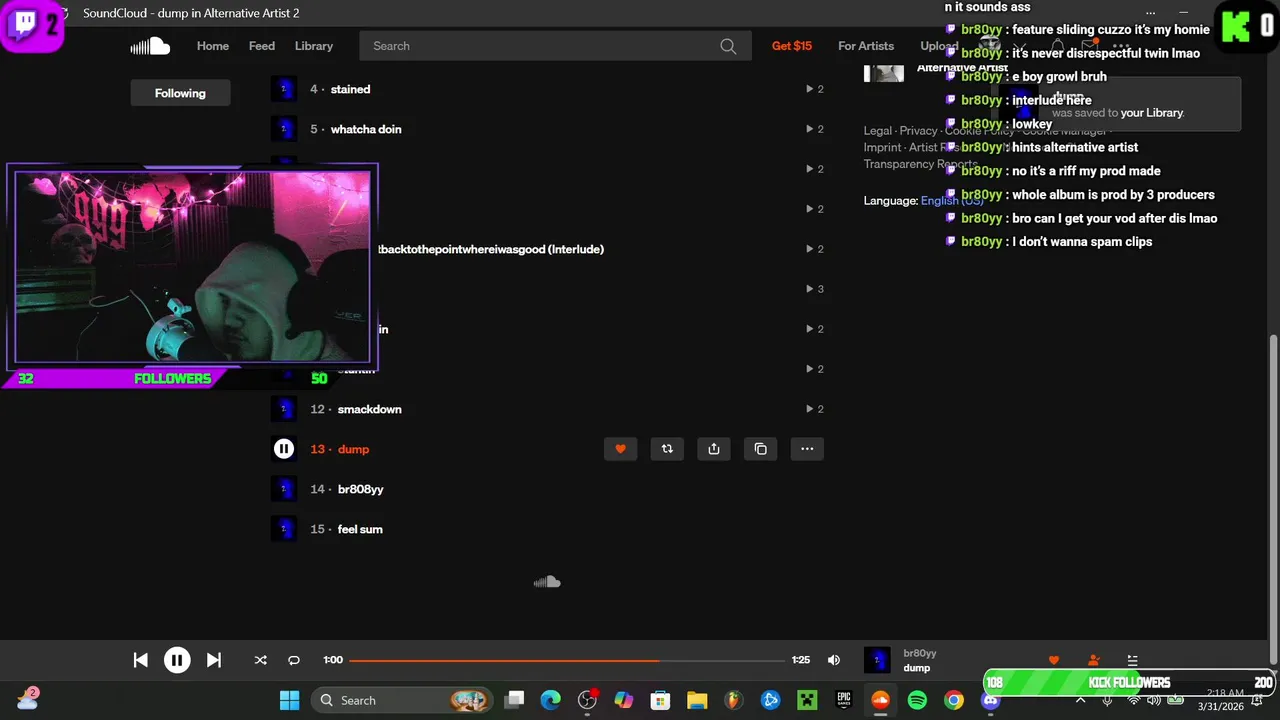
Task: Pause playback in the player bar
Action: click(x=177, y=660)
